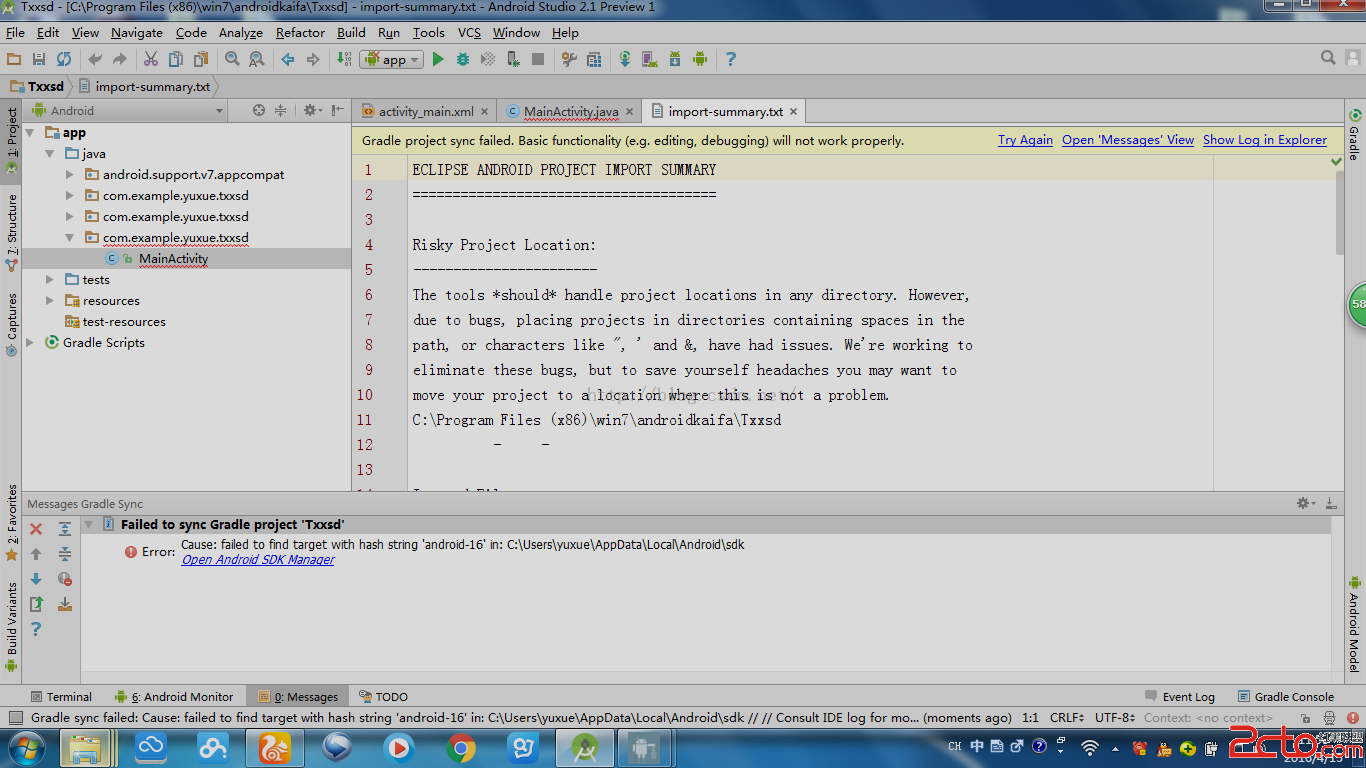
Task: Expand the android.support.v7.appcompat package
Action: pos(70,175)
